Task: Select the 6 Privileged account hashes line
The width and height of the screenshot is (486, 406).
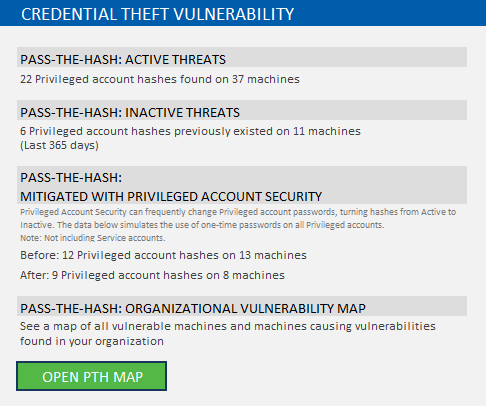Action: [x=190, y=131]
